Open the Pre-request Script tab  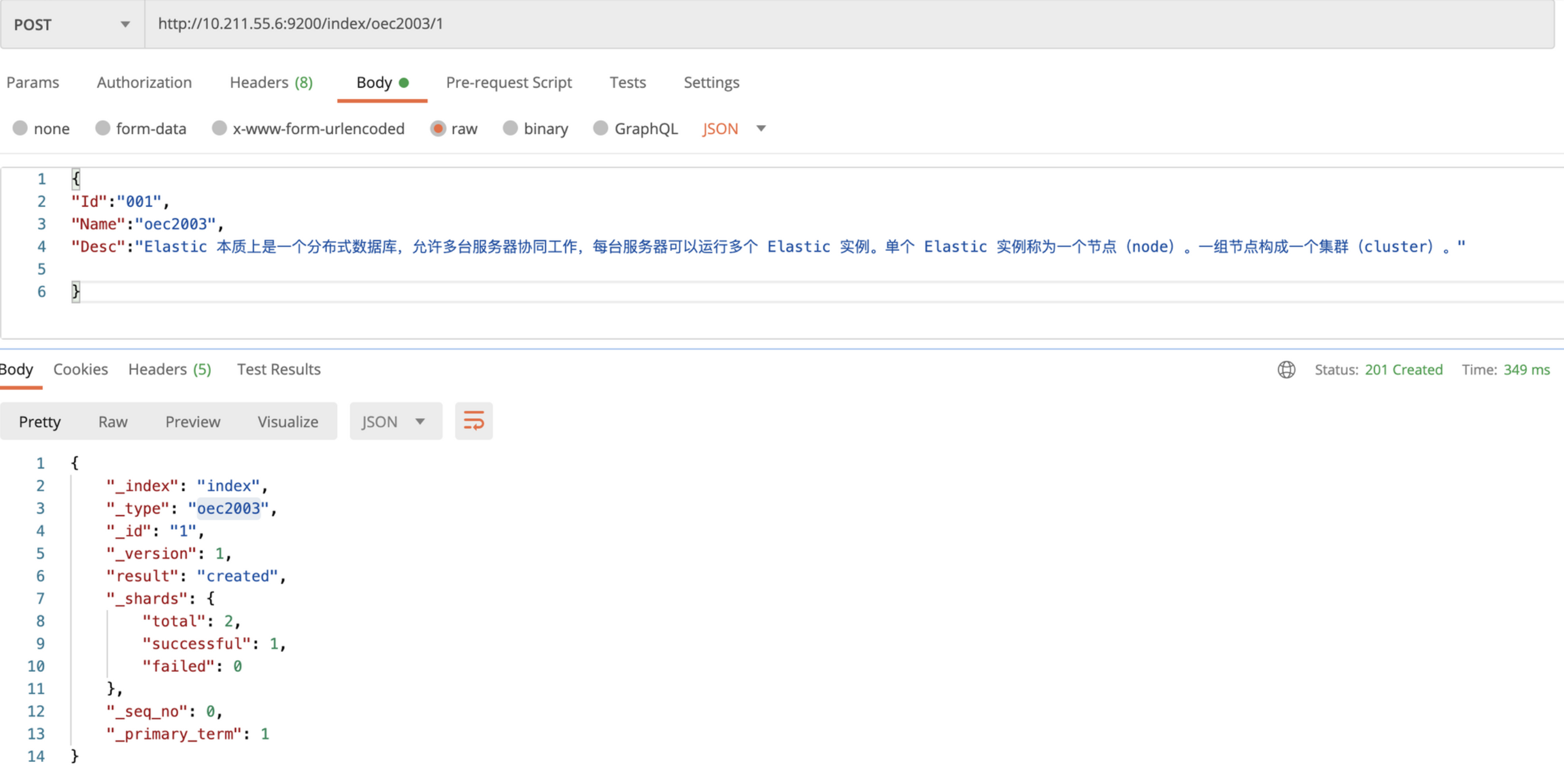tap(508, 82)
